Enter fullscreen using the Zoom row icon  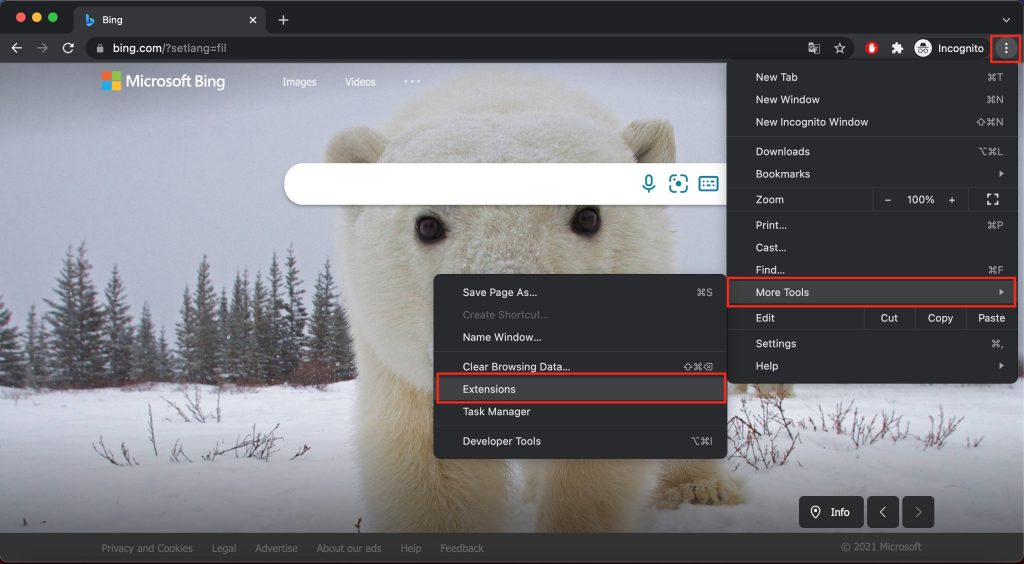(x=992, y=200)
